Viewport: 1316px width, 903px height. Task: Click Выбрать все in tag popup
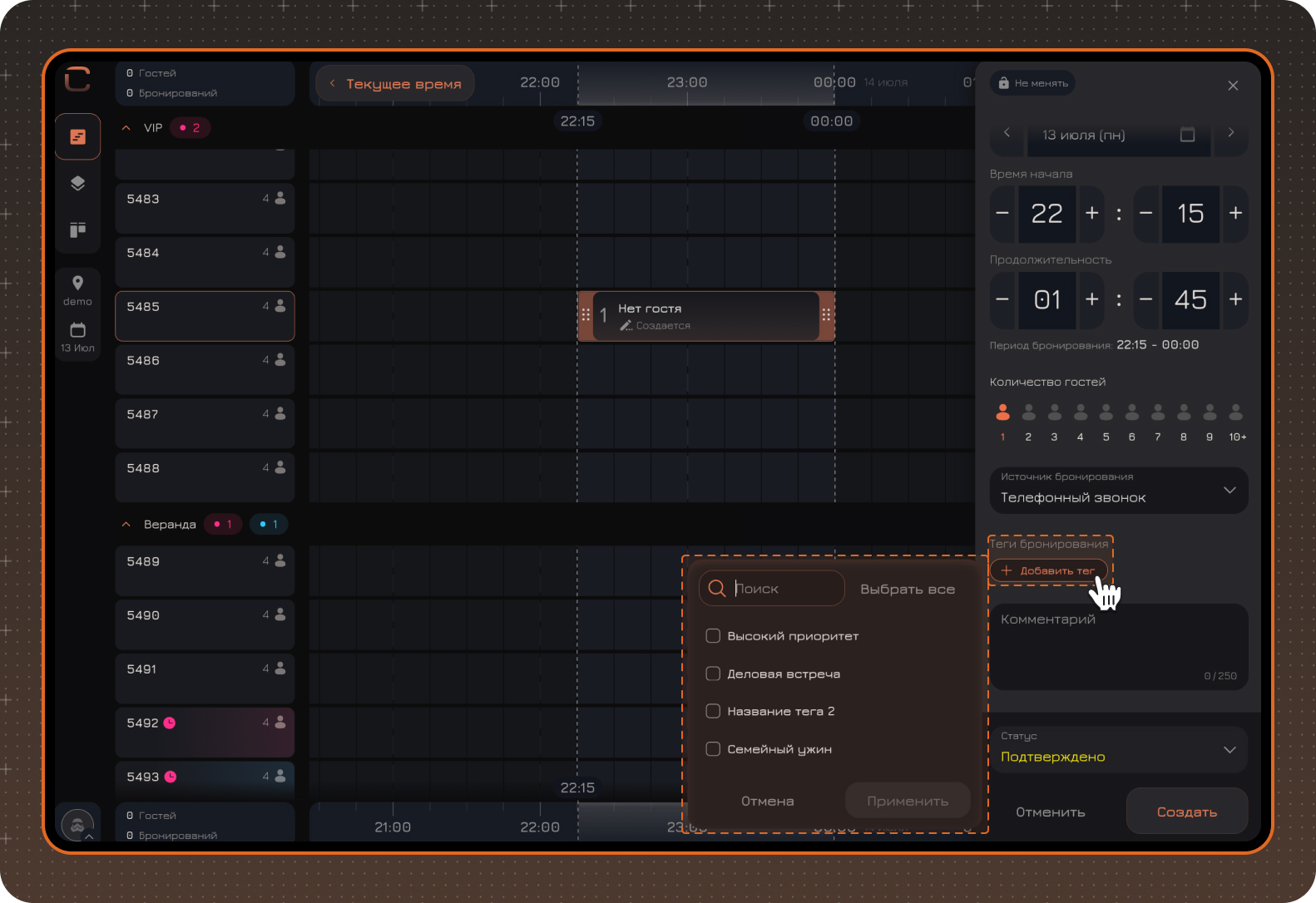(908, 590)
